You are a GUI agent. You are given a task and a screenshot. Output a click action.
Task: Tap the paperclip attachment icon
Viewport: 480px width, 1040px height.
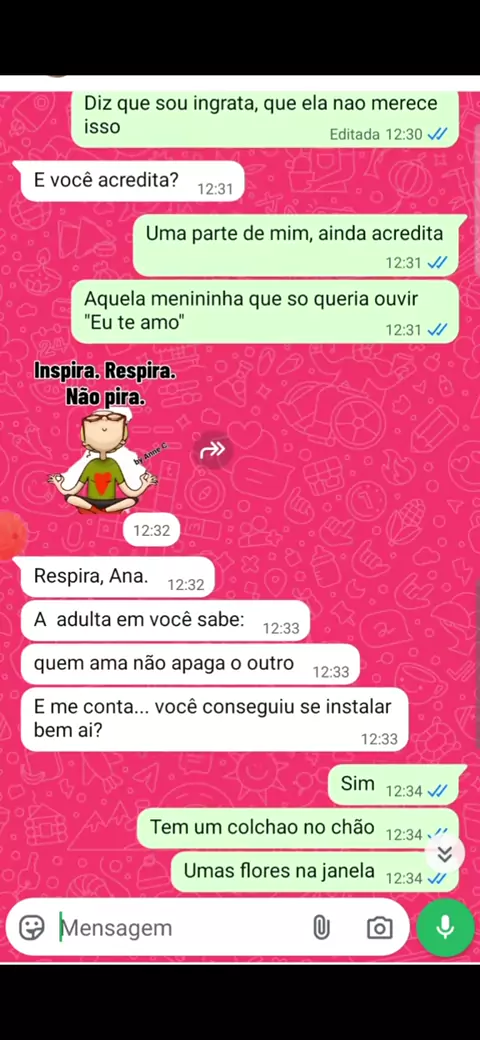point(321,928)
